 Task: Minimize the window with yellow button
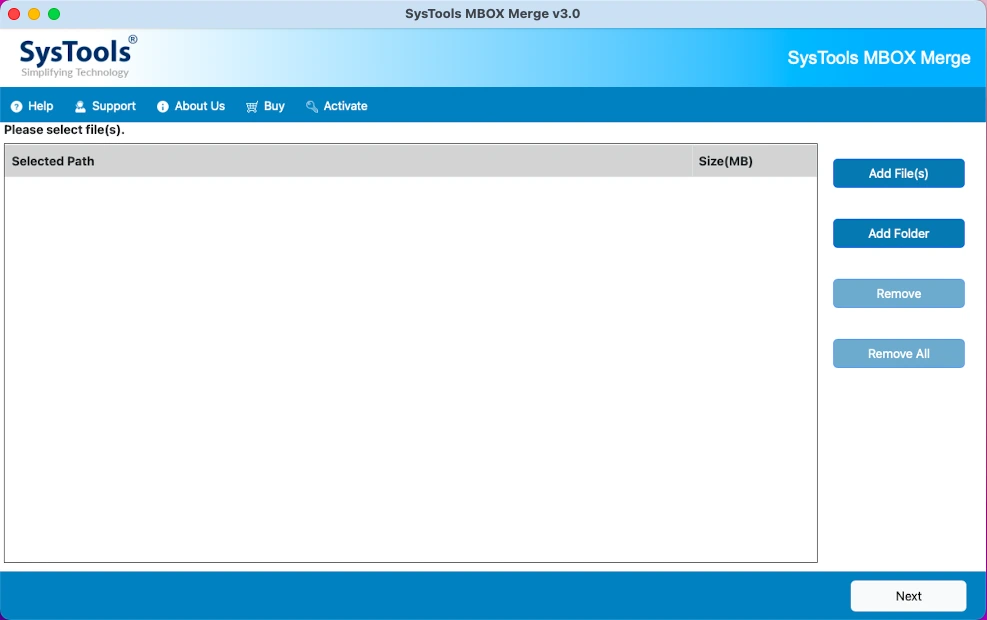(34, 14)
